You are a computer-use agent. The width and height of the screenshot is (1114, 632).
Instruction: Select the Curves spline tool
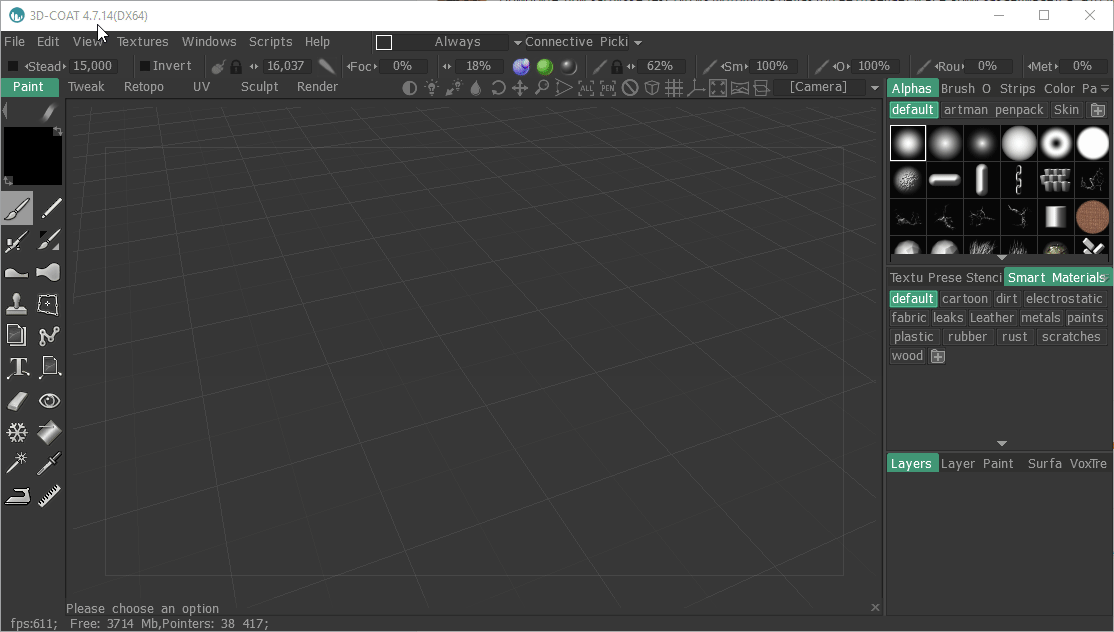pyautogui.click(x=49, y=335)
